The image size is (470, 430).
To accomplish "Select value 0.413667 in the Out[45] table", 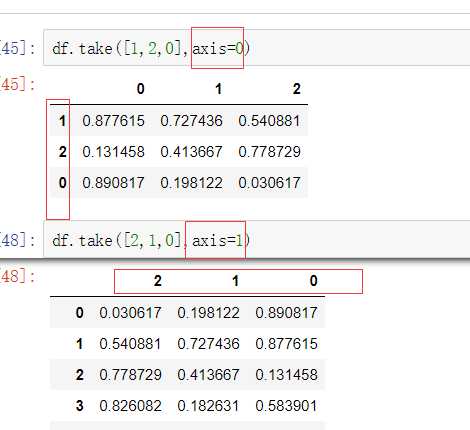I will click(191, 152).
